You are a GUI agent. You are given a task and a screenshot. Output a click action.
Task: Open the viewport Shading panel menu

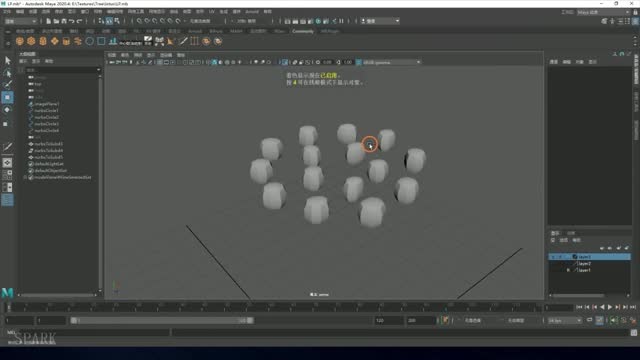(125, 55)
